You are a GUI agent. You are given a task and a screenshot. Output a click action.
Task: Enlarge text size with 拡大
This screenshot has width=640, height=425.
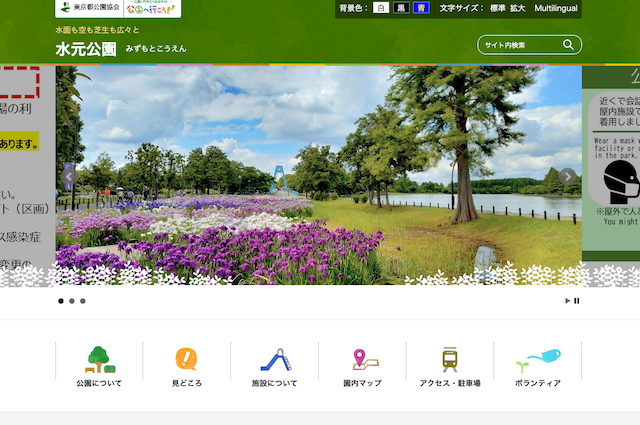tap(518, 8)
